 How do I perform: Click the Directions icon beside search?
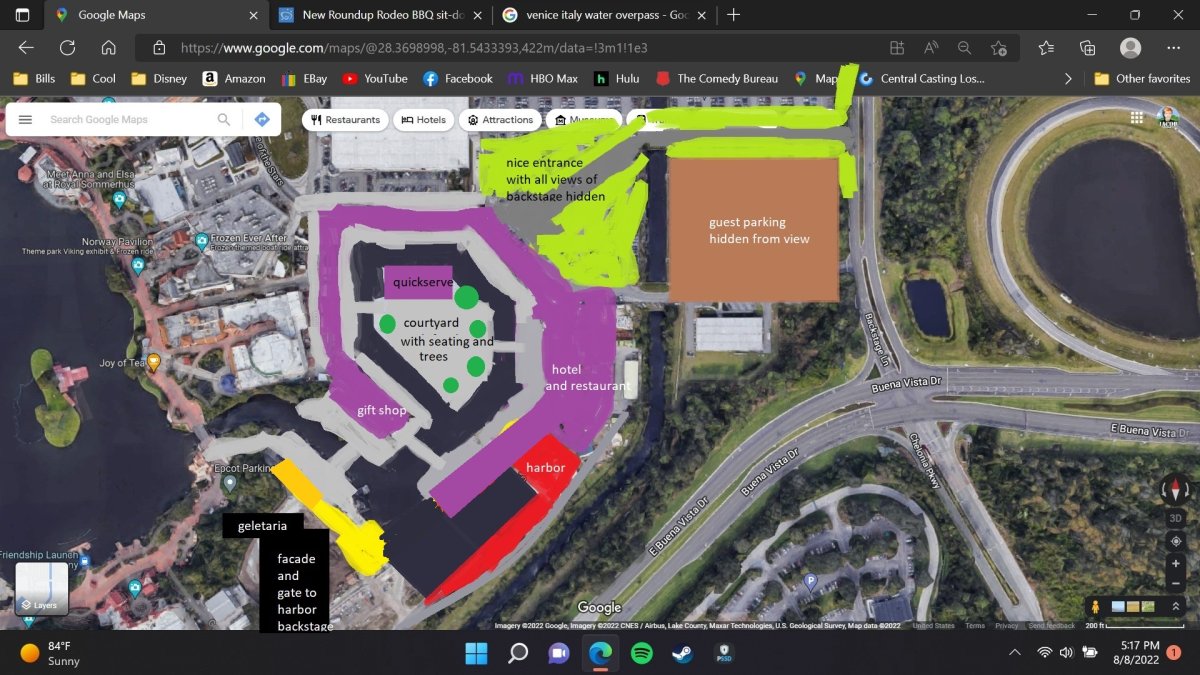click(262, 119)
